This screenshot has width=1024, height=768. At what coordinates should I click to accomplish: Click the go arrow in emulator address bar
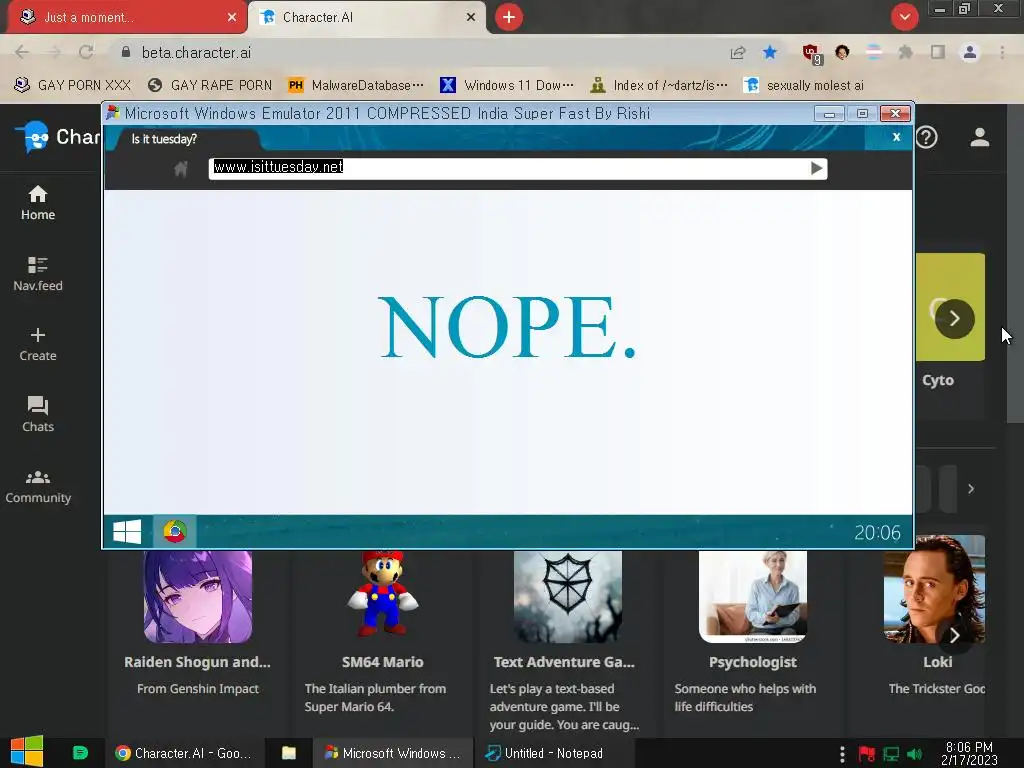pos(816,168)
